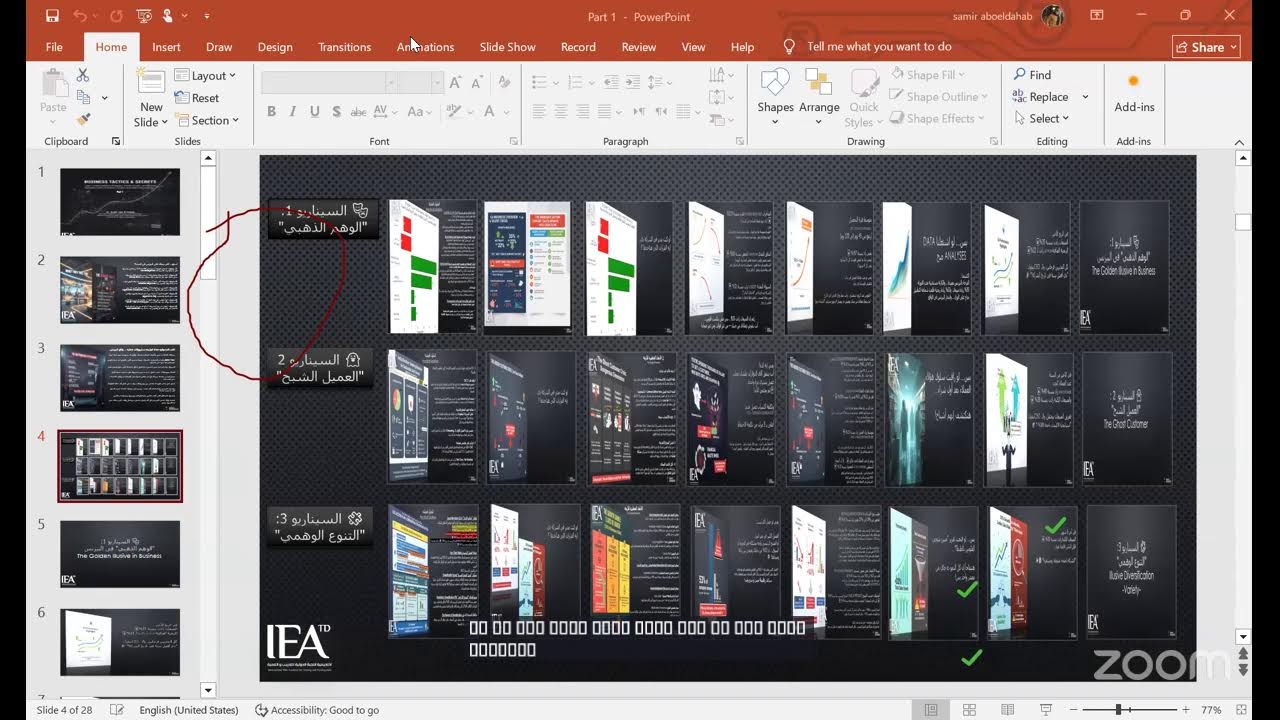
Task: Toggle Bold formatting
Action: point(271,112)
